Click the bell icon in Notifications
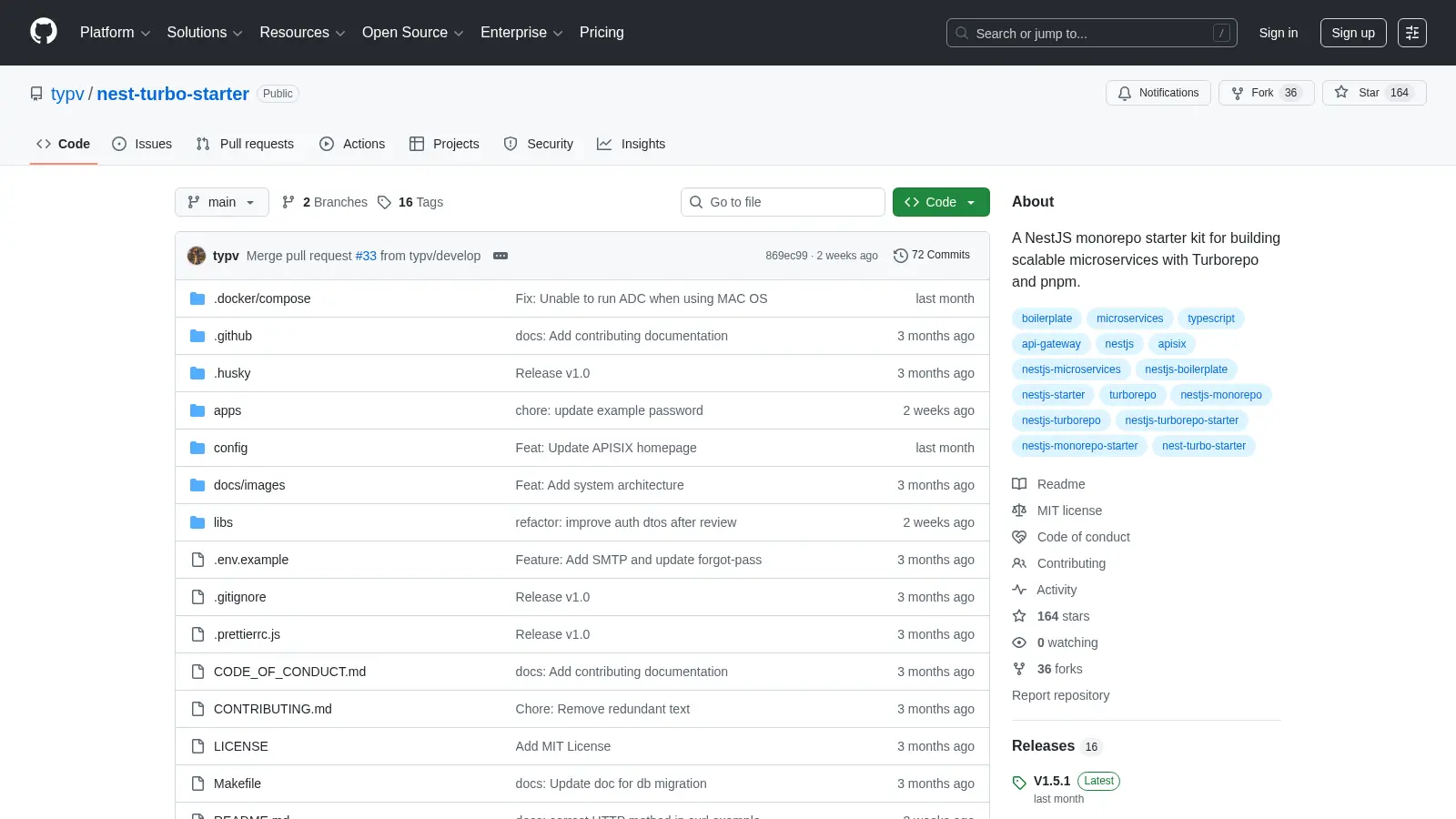The width and height of the screenshot is (1456, 819). coord(1125,93)
